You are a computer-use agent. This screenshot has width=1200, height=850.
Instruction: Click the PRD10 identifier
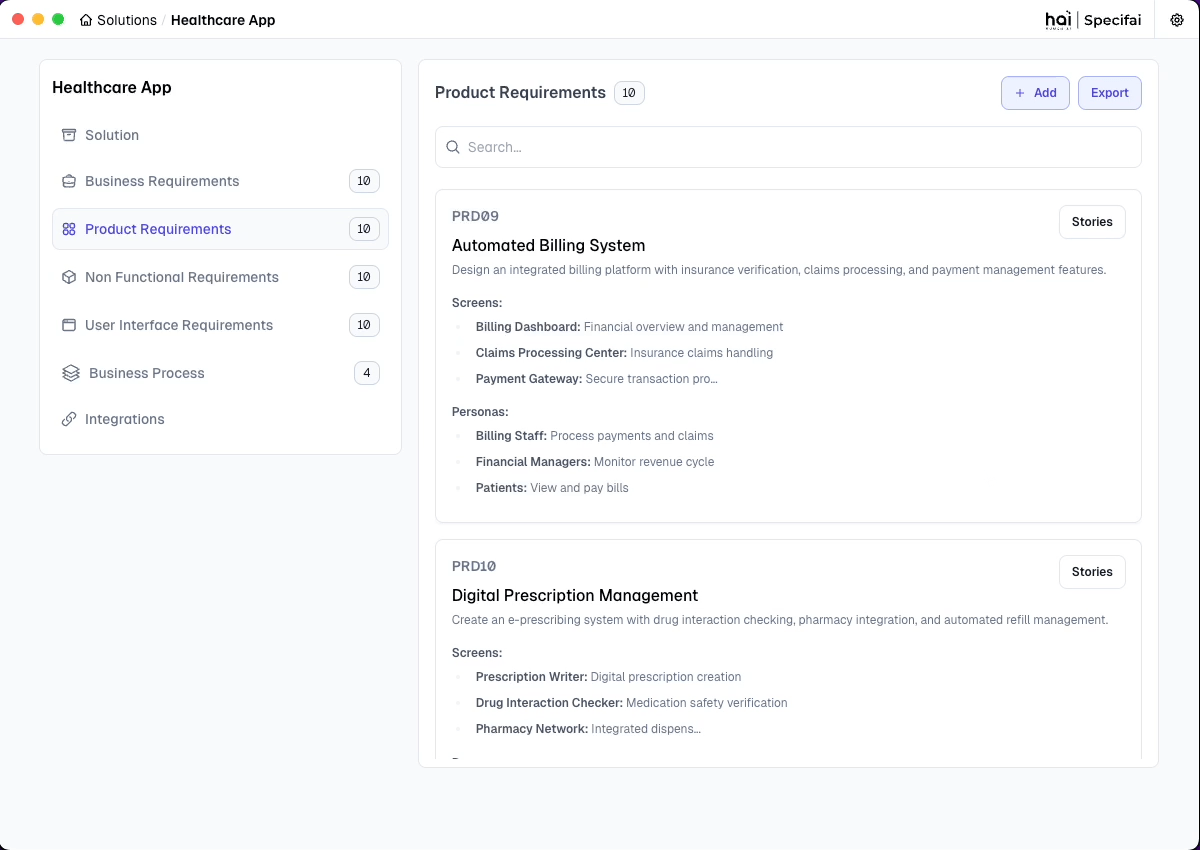(474, 566)
